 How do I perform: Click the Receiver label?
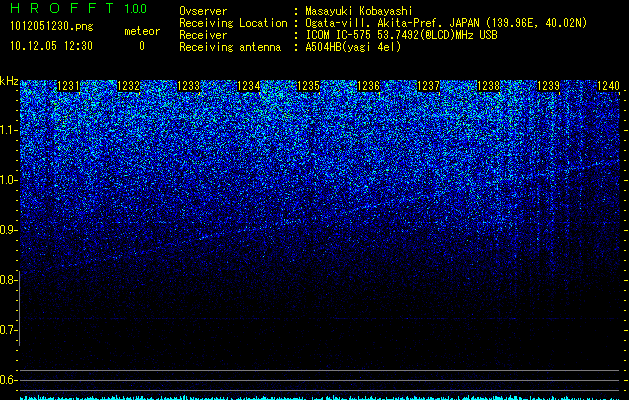click(x=203, y=35)
